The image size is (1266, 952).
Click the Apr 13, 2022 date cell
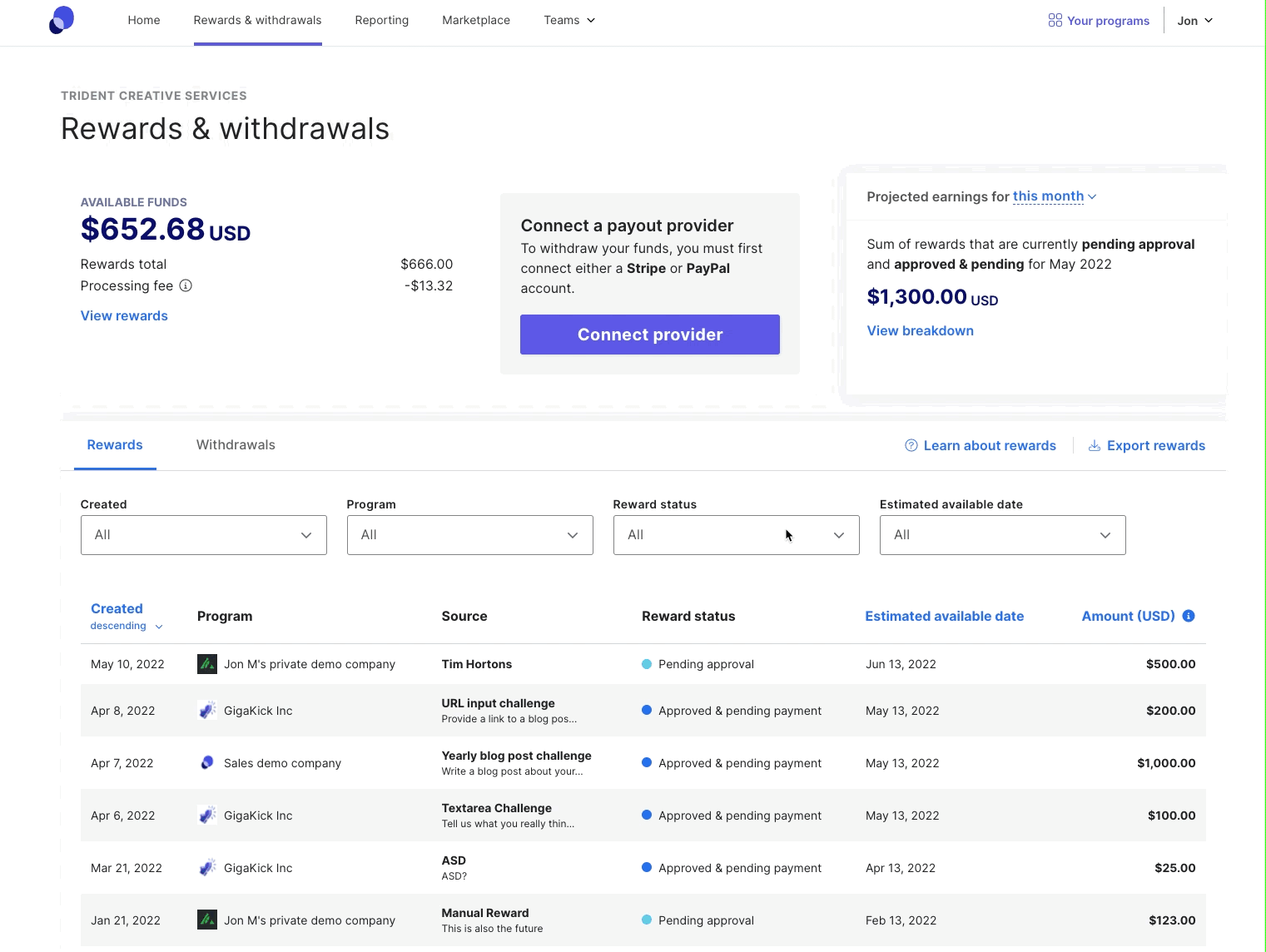click(x=901, y=868)
